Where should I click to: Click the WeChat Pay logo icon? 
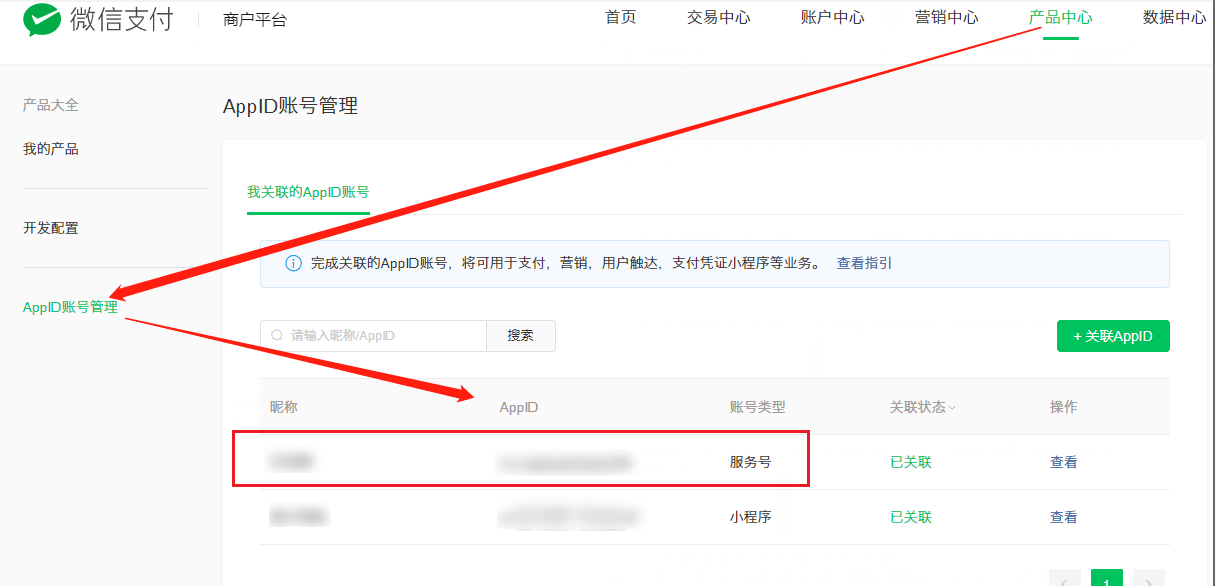[42, 19]
